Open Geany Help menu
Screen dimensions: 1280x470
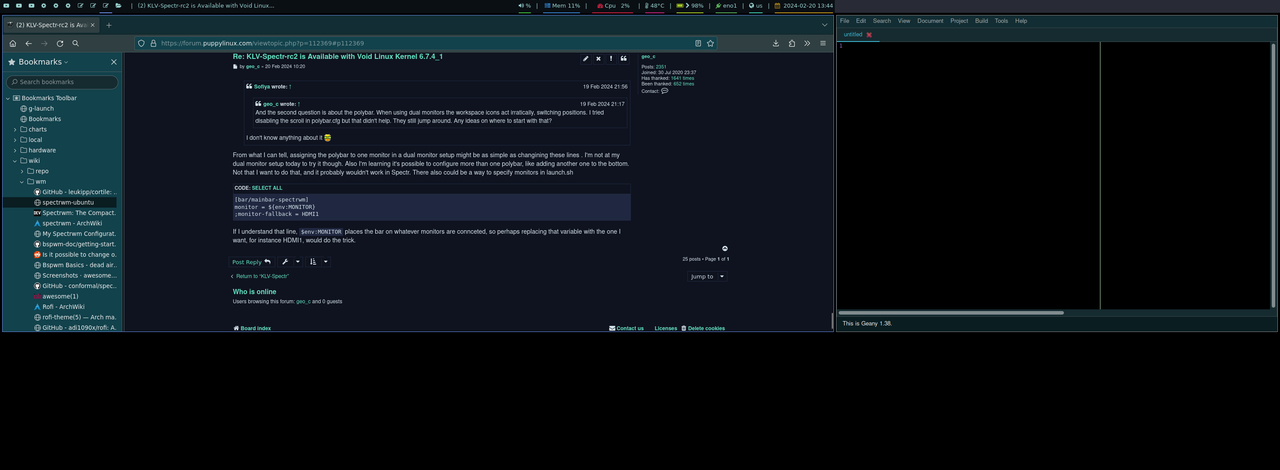coord(1021,20)
